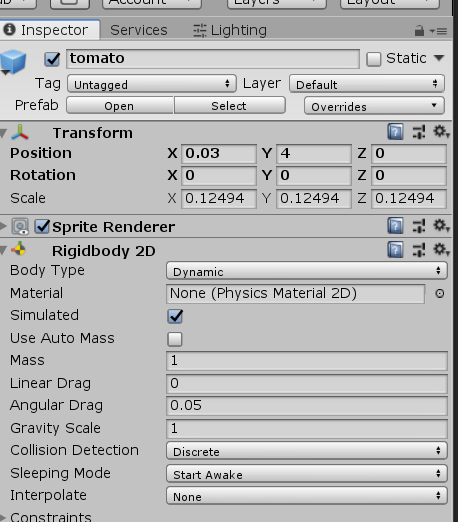Click the Prefab Select button
Screen dimensions: 458x522
tap(230, 106)
